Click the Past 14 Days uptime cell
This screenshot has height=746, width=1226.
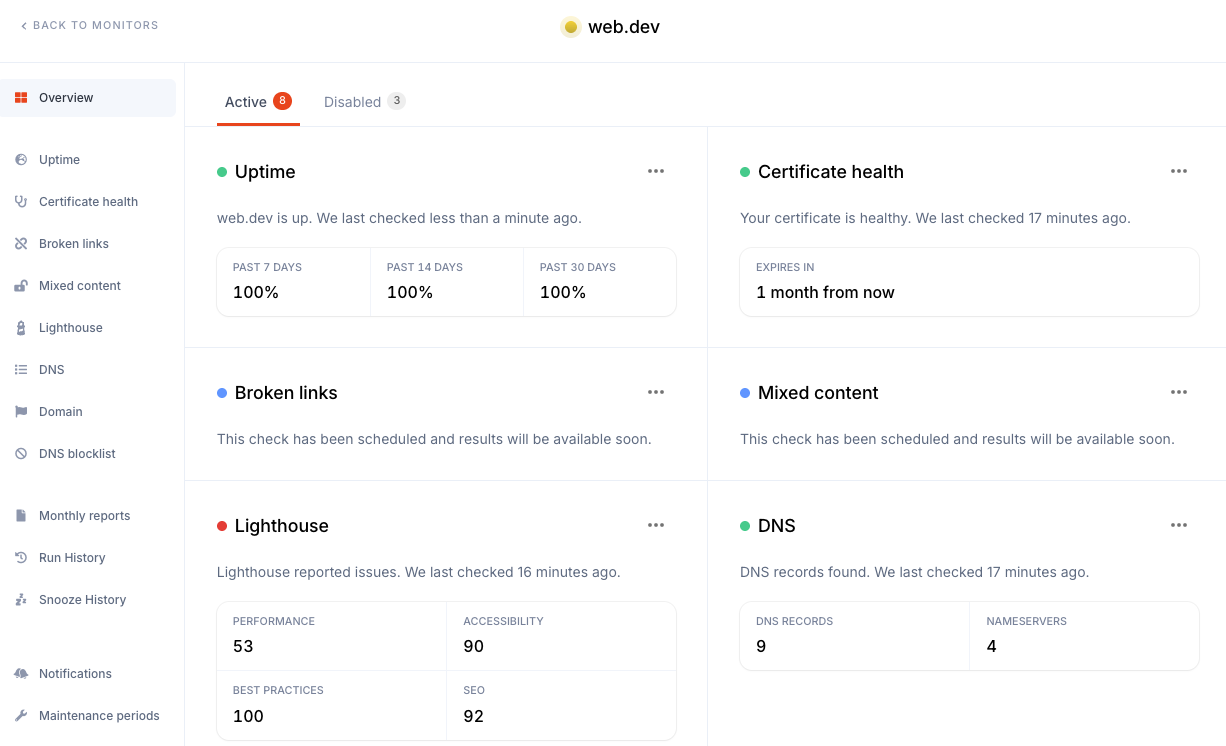[447, 282]
